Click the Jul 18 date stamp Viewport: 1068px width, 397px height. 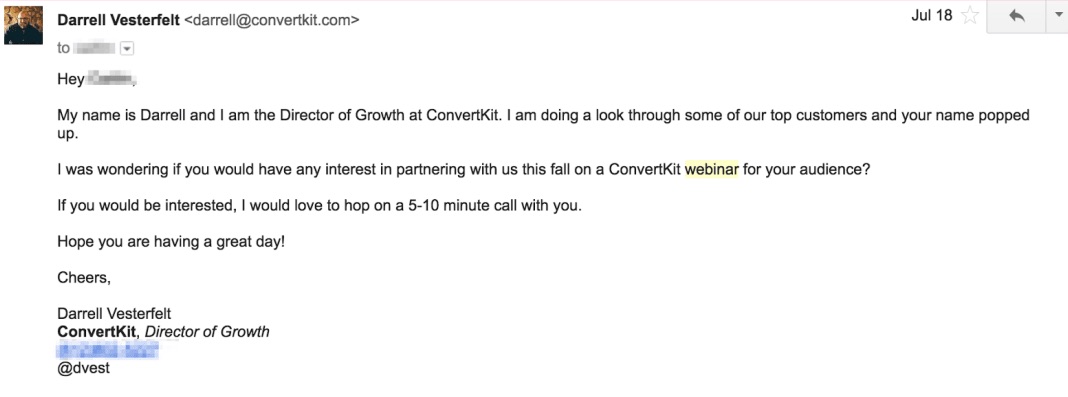(x=932, y=16)
